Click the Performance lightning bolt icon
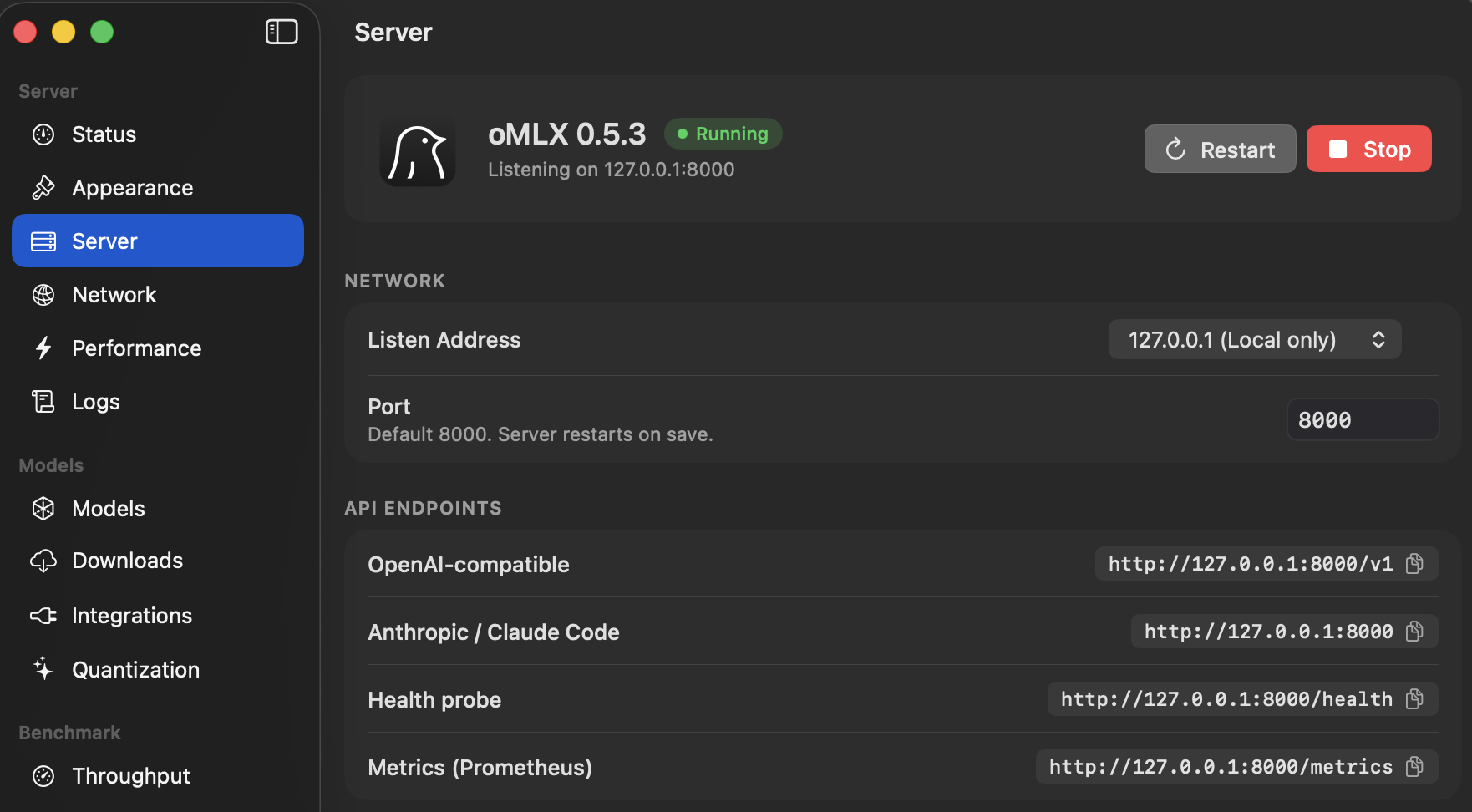Image resolution: width=1472 pixels, height=812 pixels. coord(43,348)
